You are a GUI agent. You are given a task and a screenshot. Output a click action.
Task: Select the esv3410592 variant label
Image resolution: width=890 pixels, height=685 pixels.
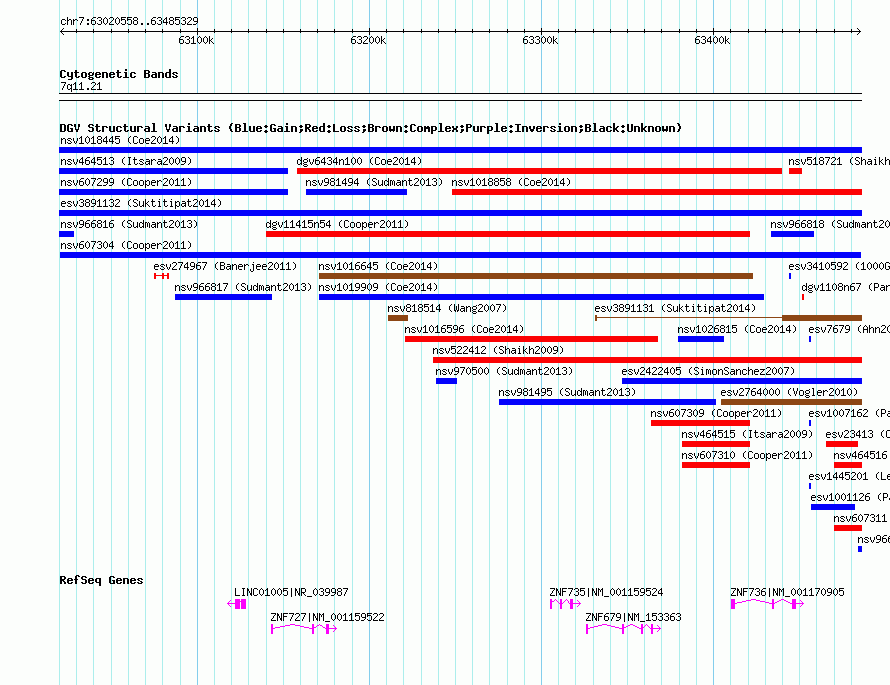pyautogui.click(x=839, y=266)
